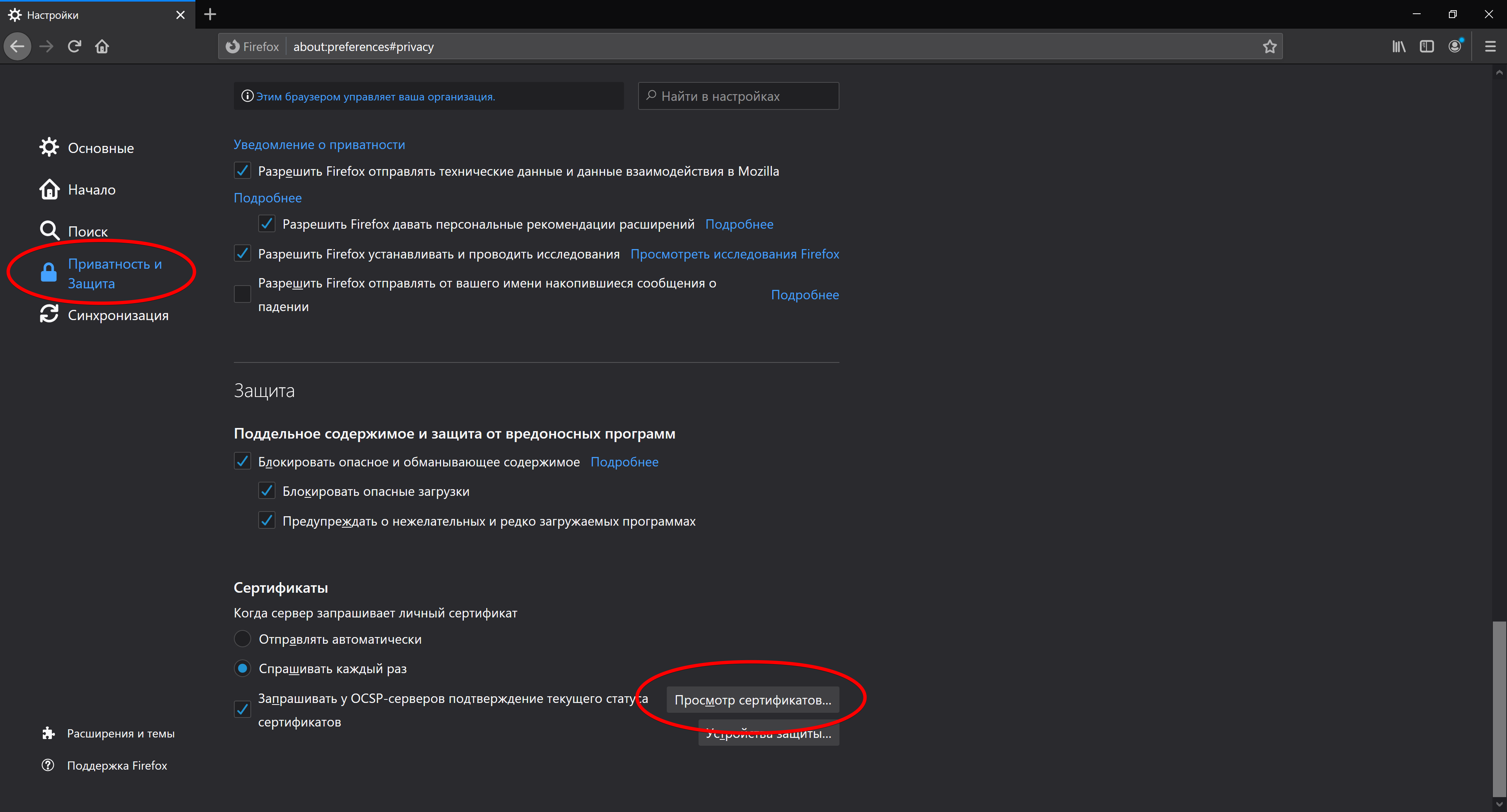This screenshot has height=812, width=1507.
Task: Click the Начало house icon
Action: 49,189
